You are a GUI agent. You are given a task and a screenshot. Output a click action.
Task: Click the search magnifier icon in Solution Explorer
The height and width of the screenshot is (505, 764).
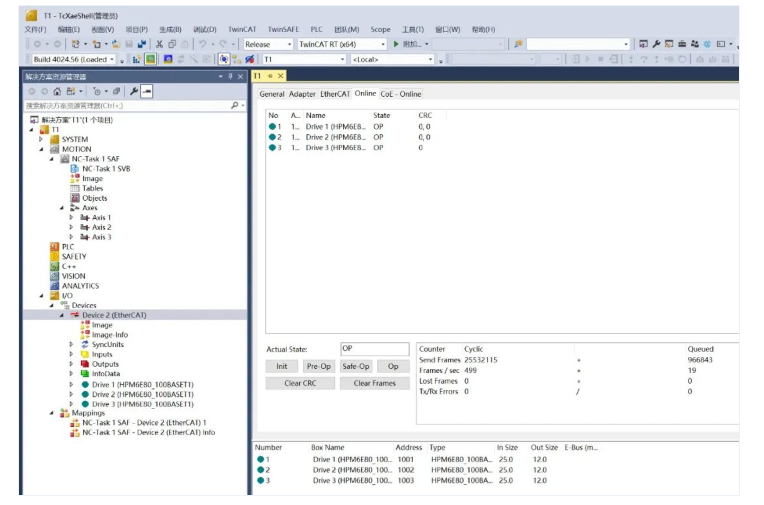[234, 105]
